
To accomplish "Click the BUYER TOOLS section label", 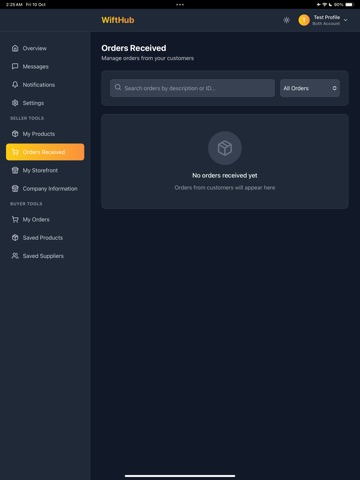I will tap(26, 204).
